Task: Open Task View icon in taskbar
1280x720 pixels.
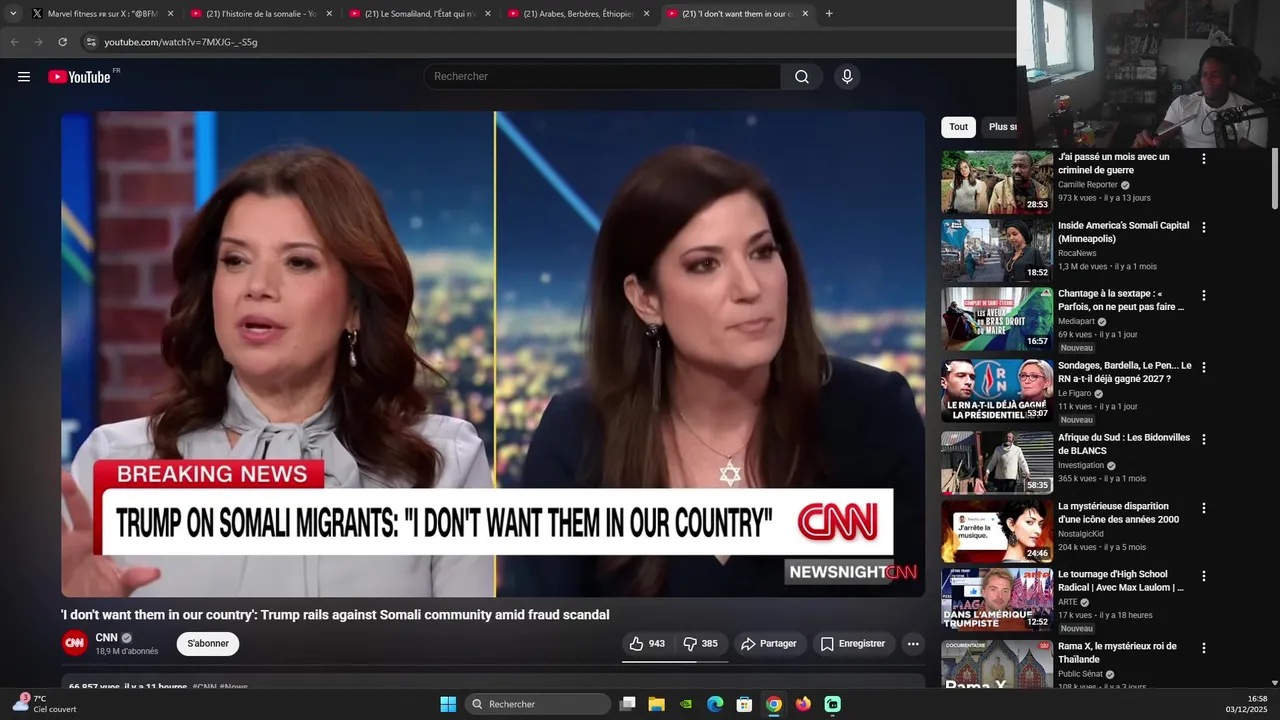Action: tap(627, 704)
